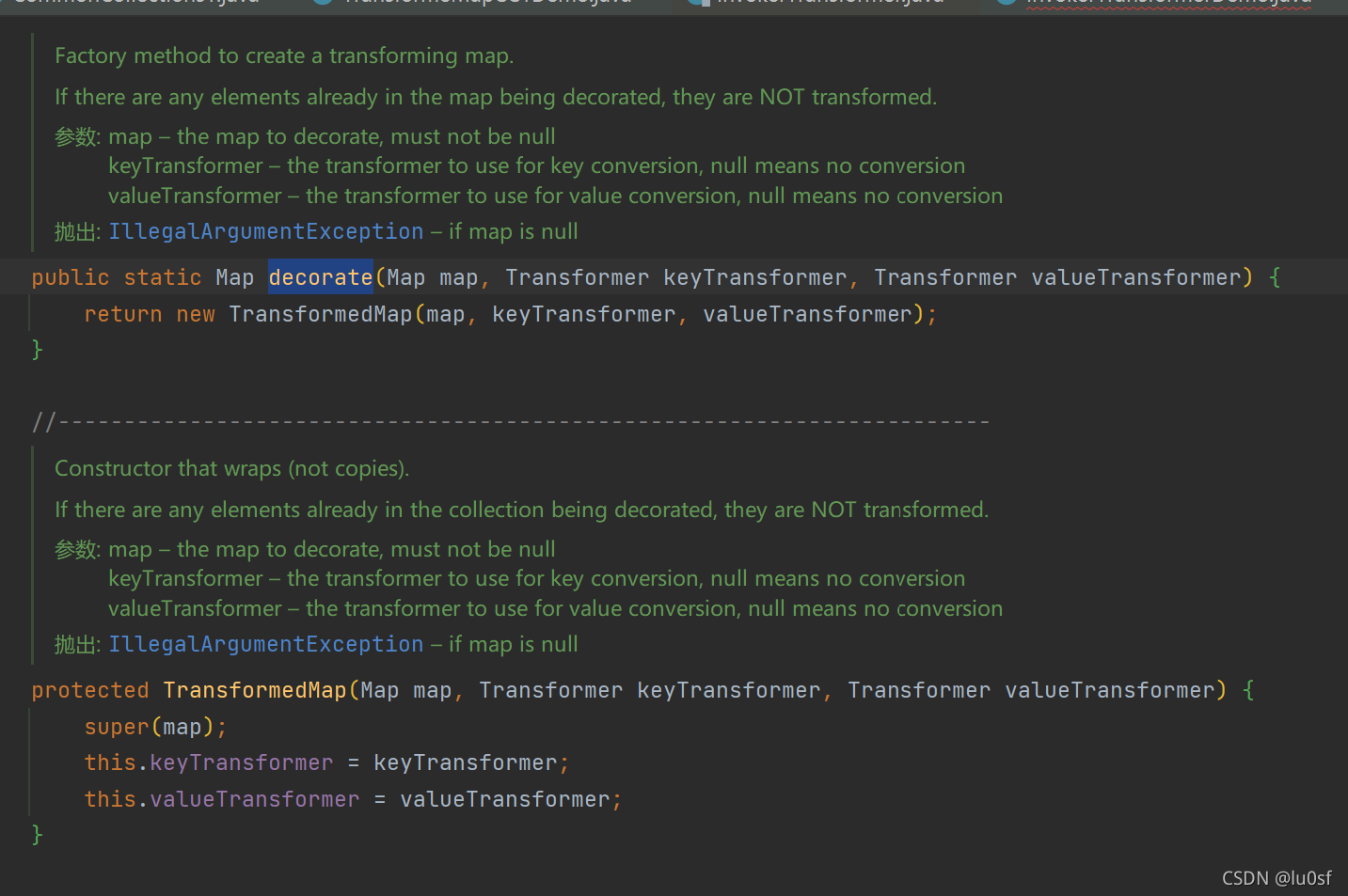Click keyTransformer parameter in constructor signature
Viewport: 1348px width, 896px height.
[x=729, y=690]
